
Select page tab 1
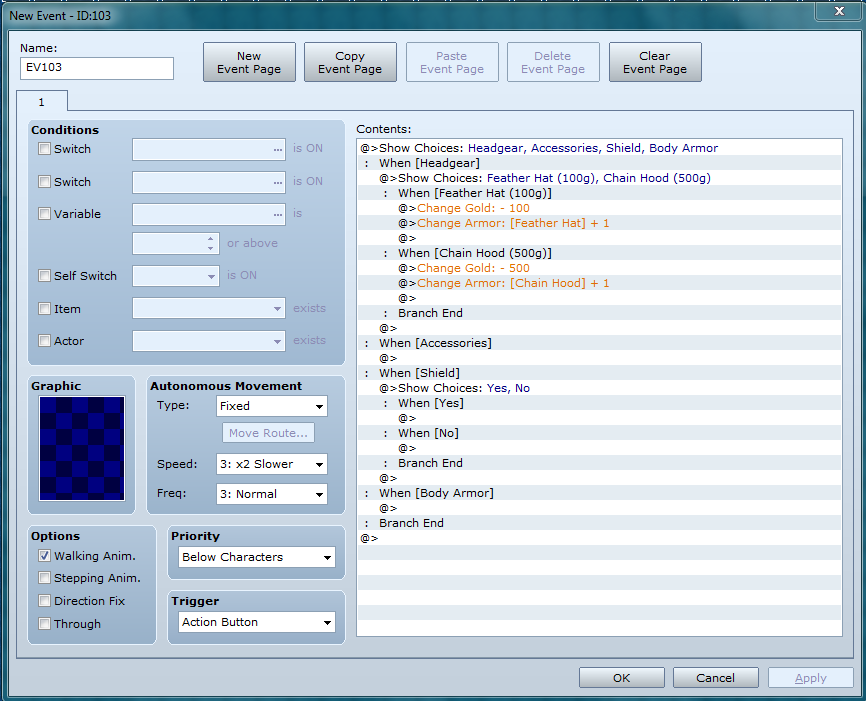point(42,102)
